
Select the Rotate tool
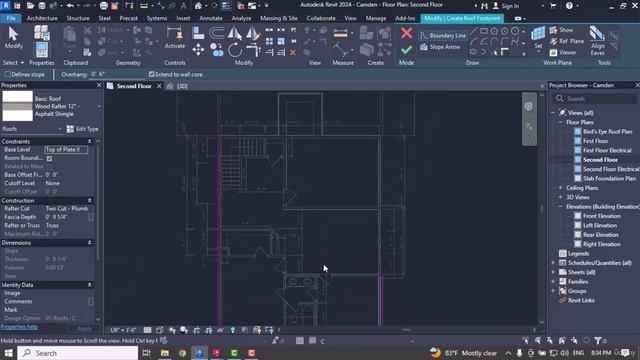pos(235,50)
